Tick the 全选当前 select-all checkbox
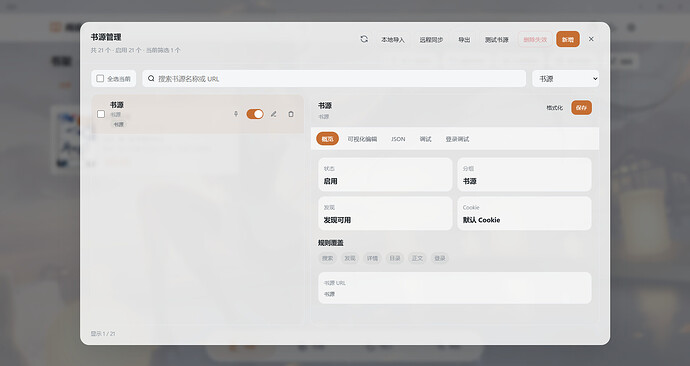 100,79
